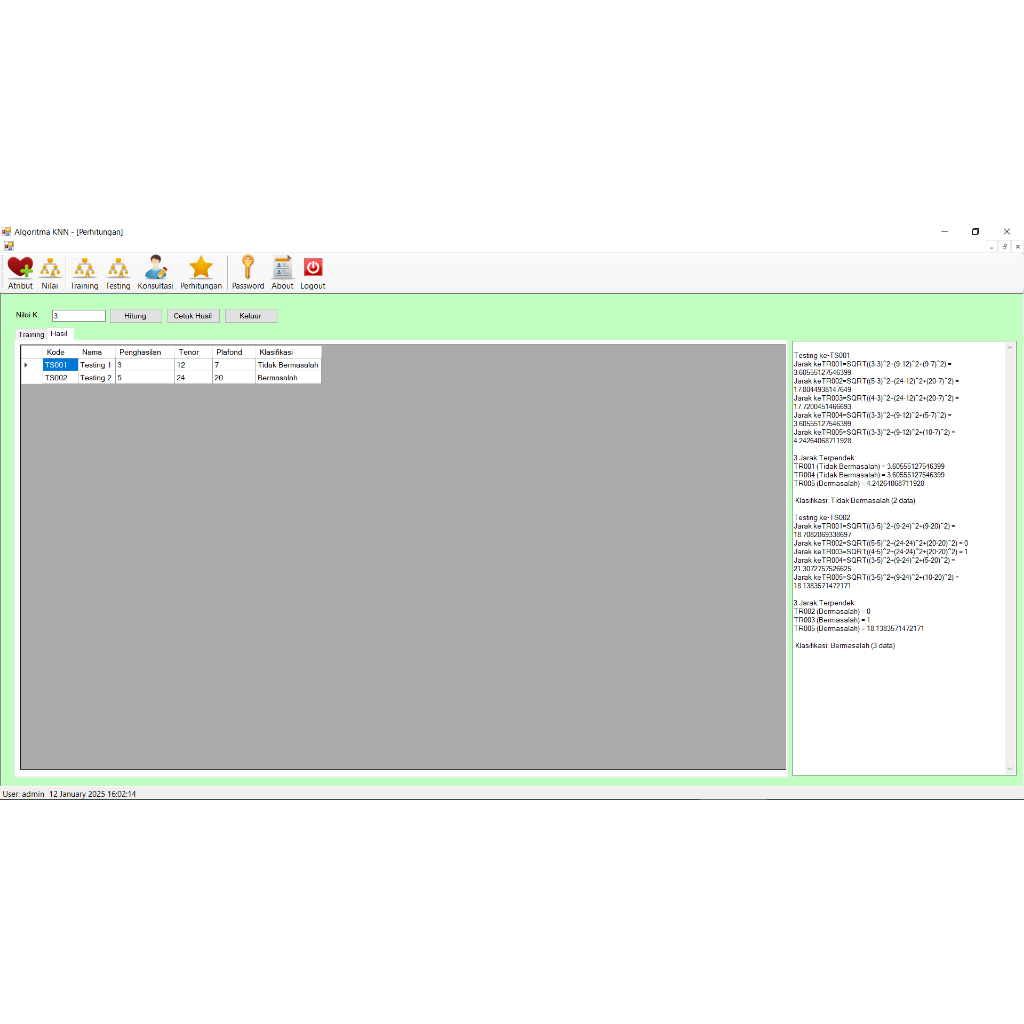Open the Atribut heart icon

click(x=20, y=269)
